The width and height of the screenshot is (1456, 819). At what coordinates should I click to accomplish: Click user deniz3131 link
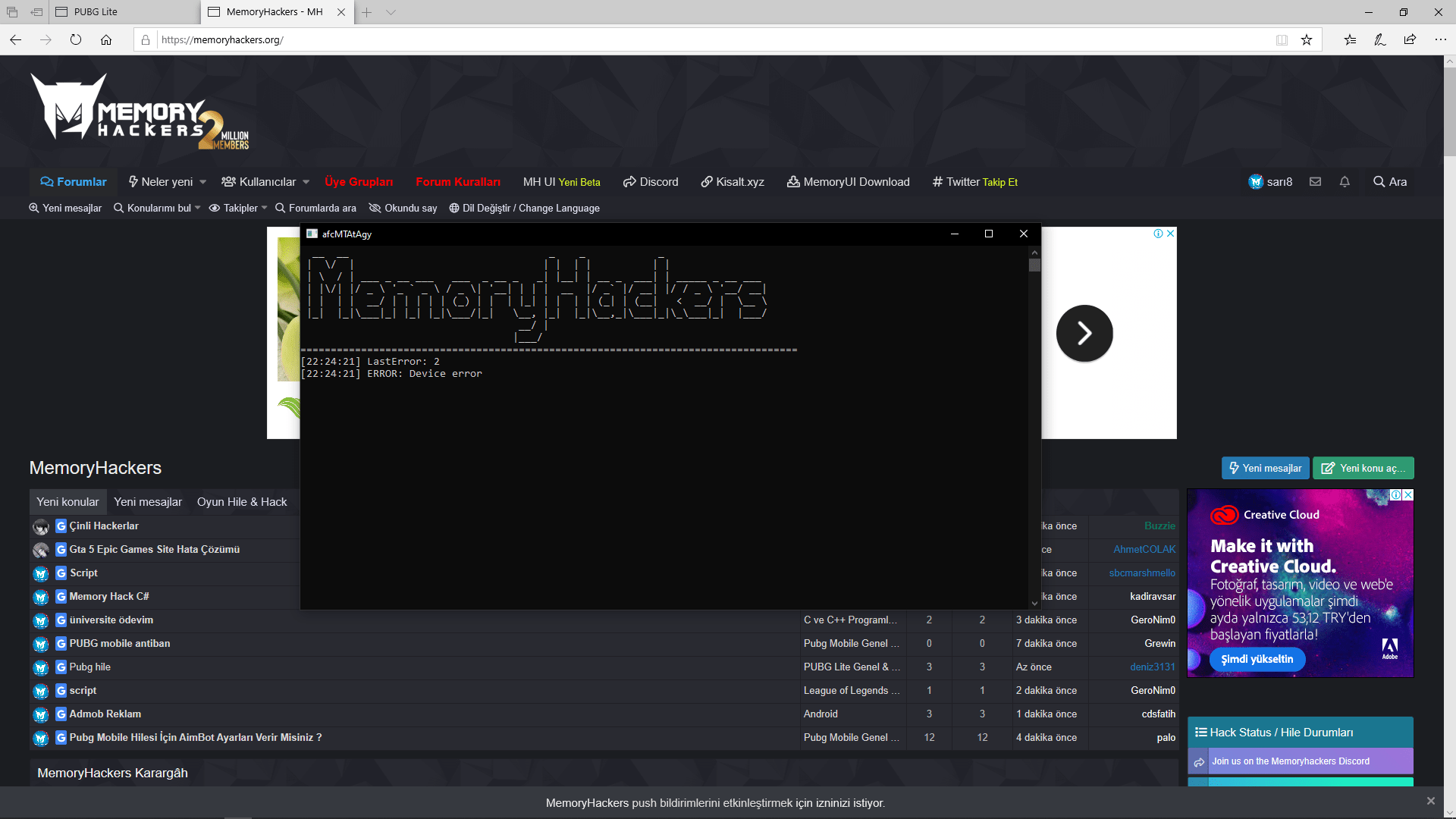point(1153,667)
